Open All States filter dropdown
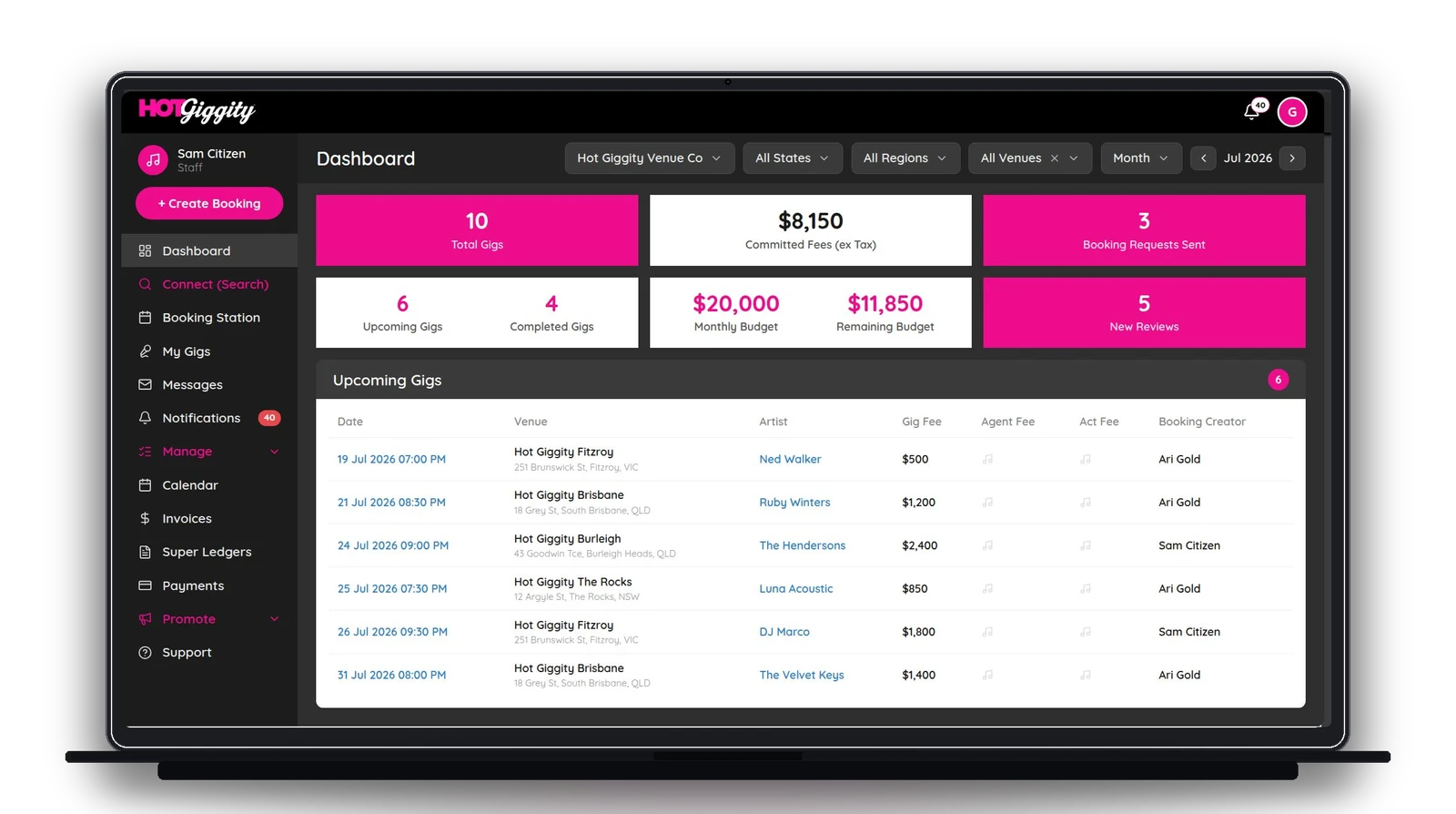Viewport: 1456px width, 814px height. (x=793, y=158)
